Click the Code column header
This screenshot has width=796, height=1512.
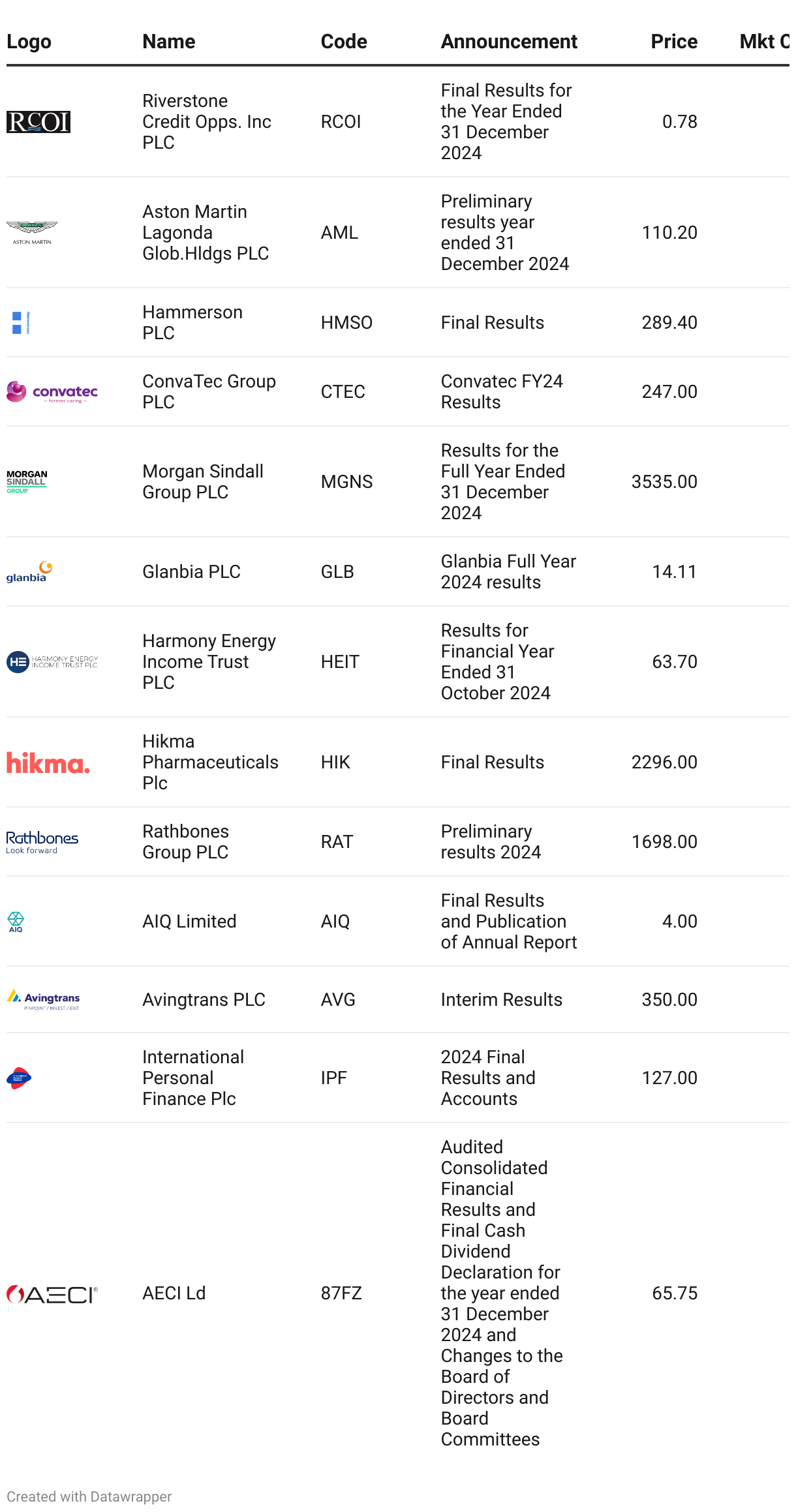tap(344, 42)
